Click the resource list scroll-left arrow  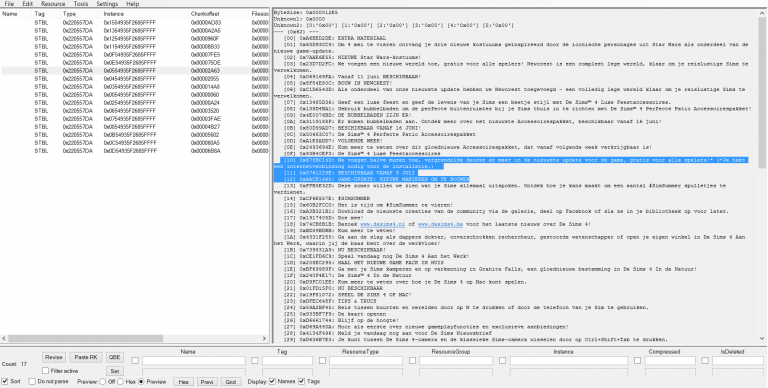[x=4, y=339]
